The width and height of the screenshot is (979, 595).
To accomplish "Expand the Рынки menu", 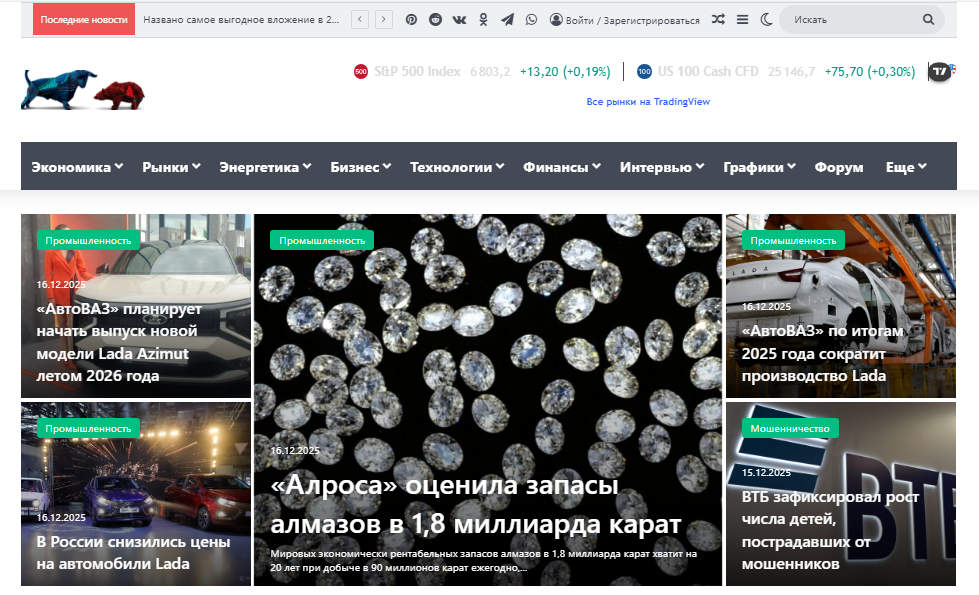I will (x=171, y=167).
